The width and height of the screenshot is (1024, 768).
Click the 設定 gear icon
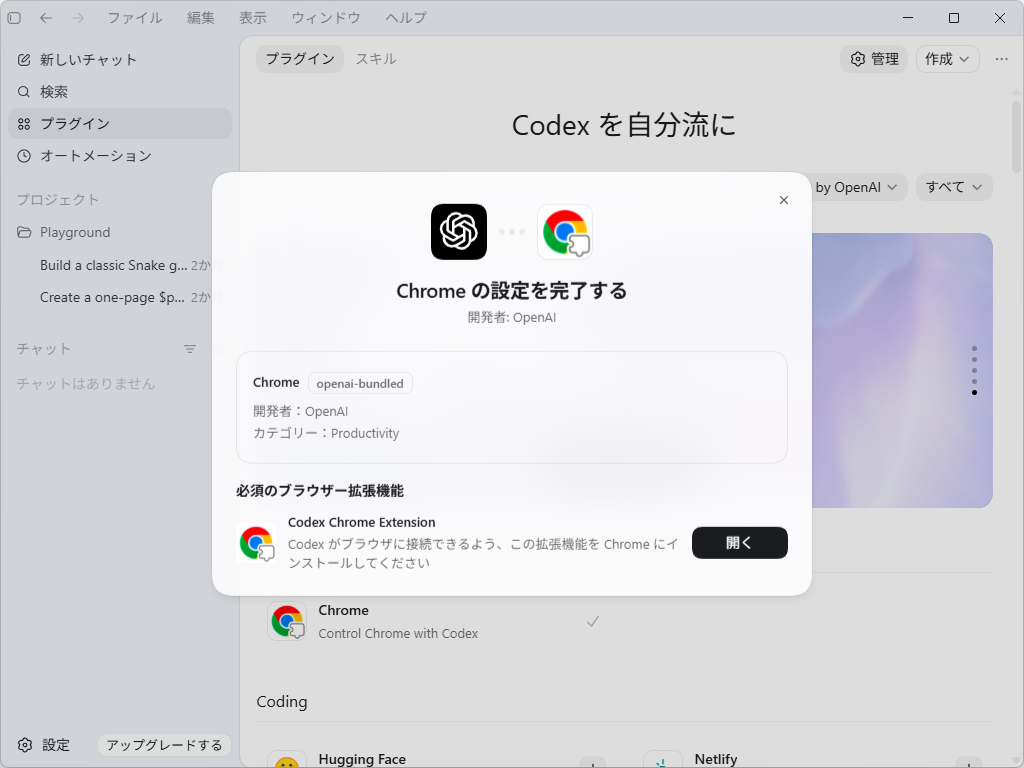(25, 745)
